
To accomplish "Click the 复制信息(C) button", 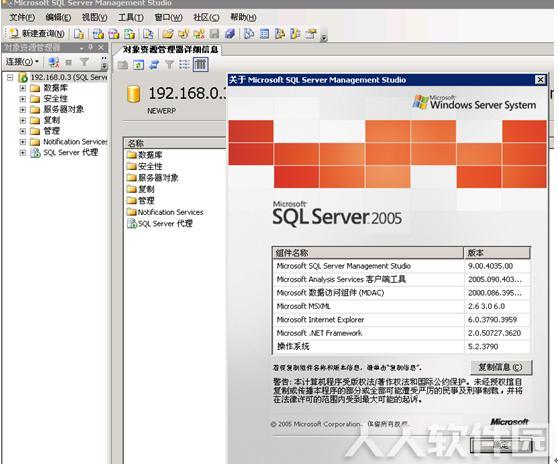I will (501, 368).
